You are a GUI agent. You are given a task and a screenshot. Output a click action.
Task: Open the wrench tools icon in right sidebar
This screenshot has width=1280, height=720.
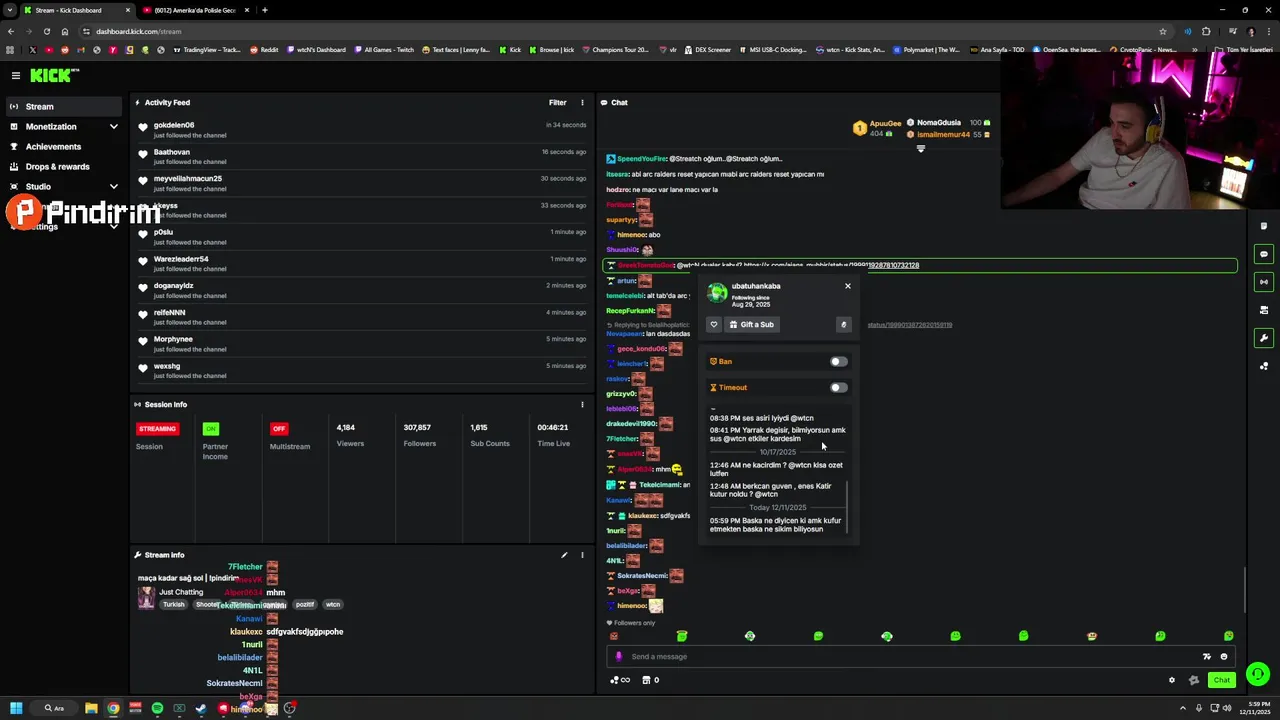pyautogui.click(x=1264, y=338)
